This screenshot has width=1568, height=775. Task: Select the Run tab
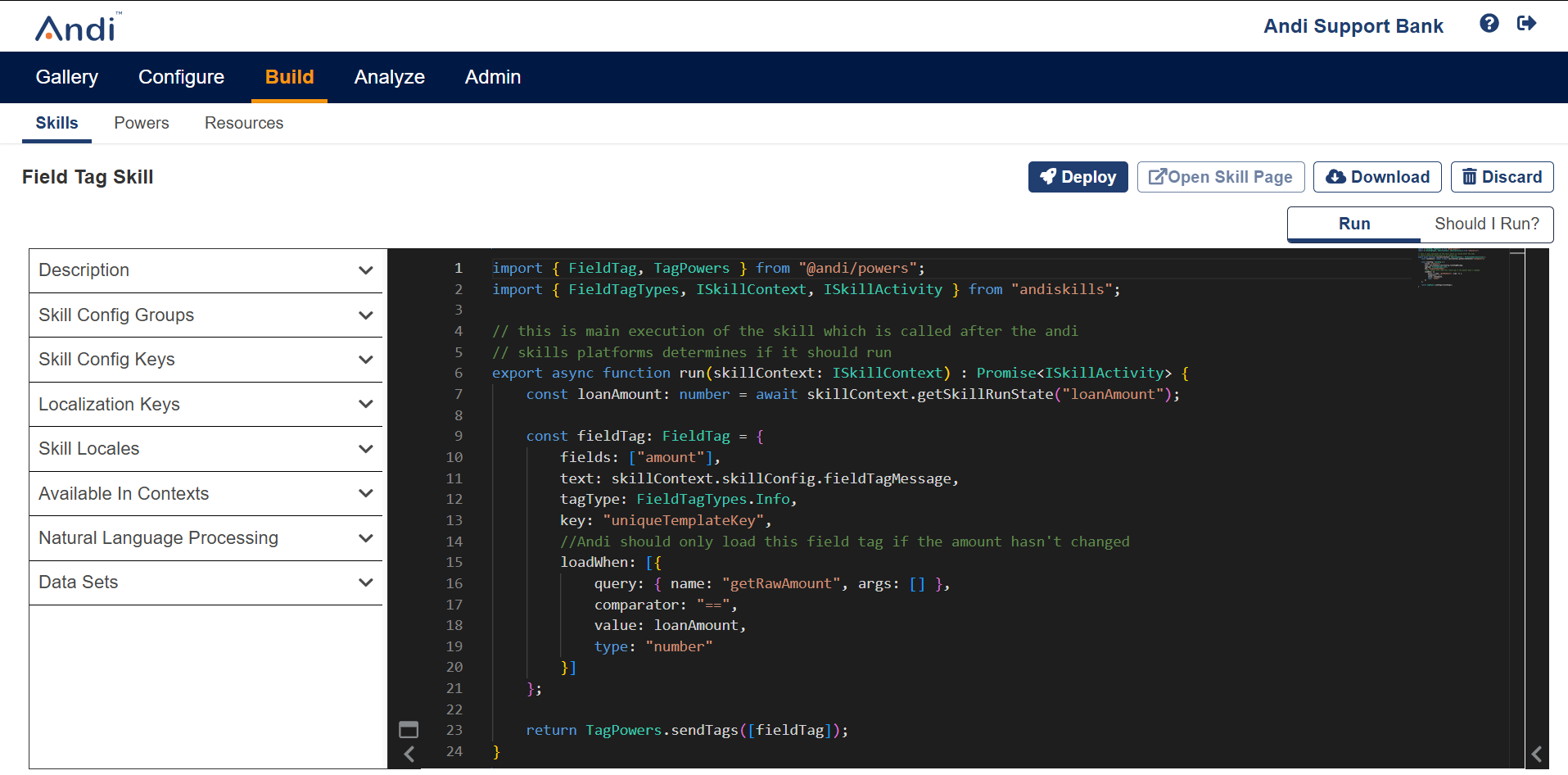pos(1354,224)
